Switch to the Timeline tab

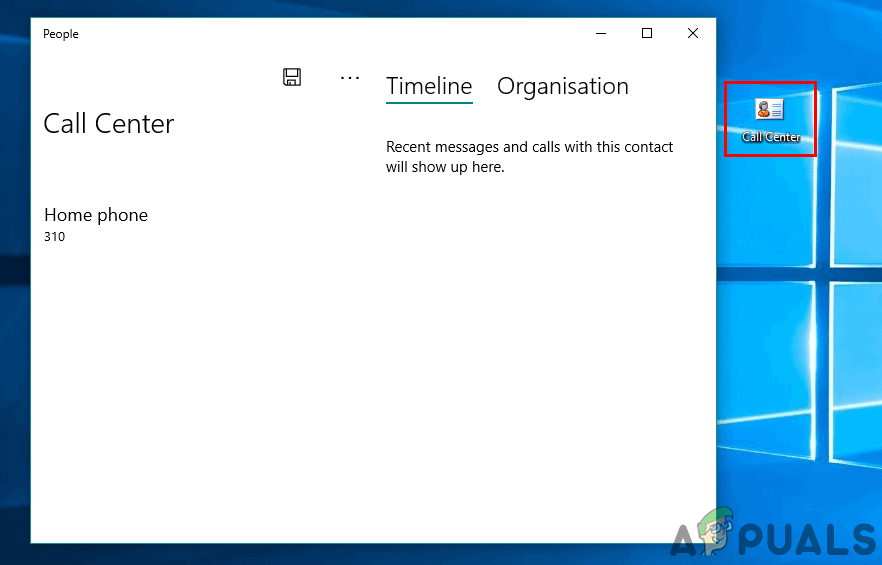click(429, 86)
